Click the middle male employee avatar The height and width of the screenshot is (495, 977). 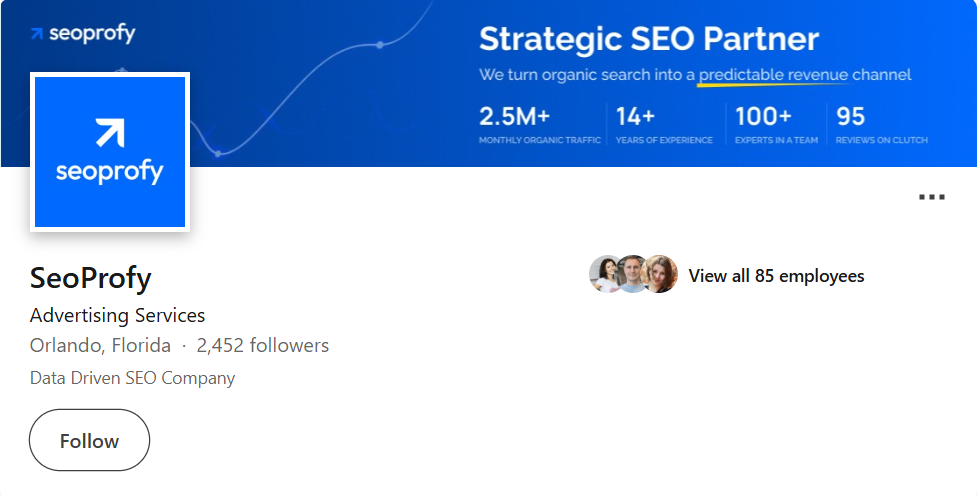point(632,274)
